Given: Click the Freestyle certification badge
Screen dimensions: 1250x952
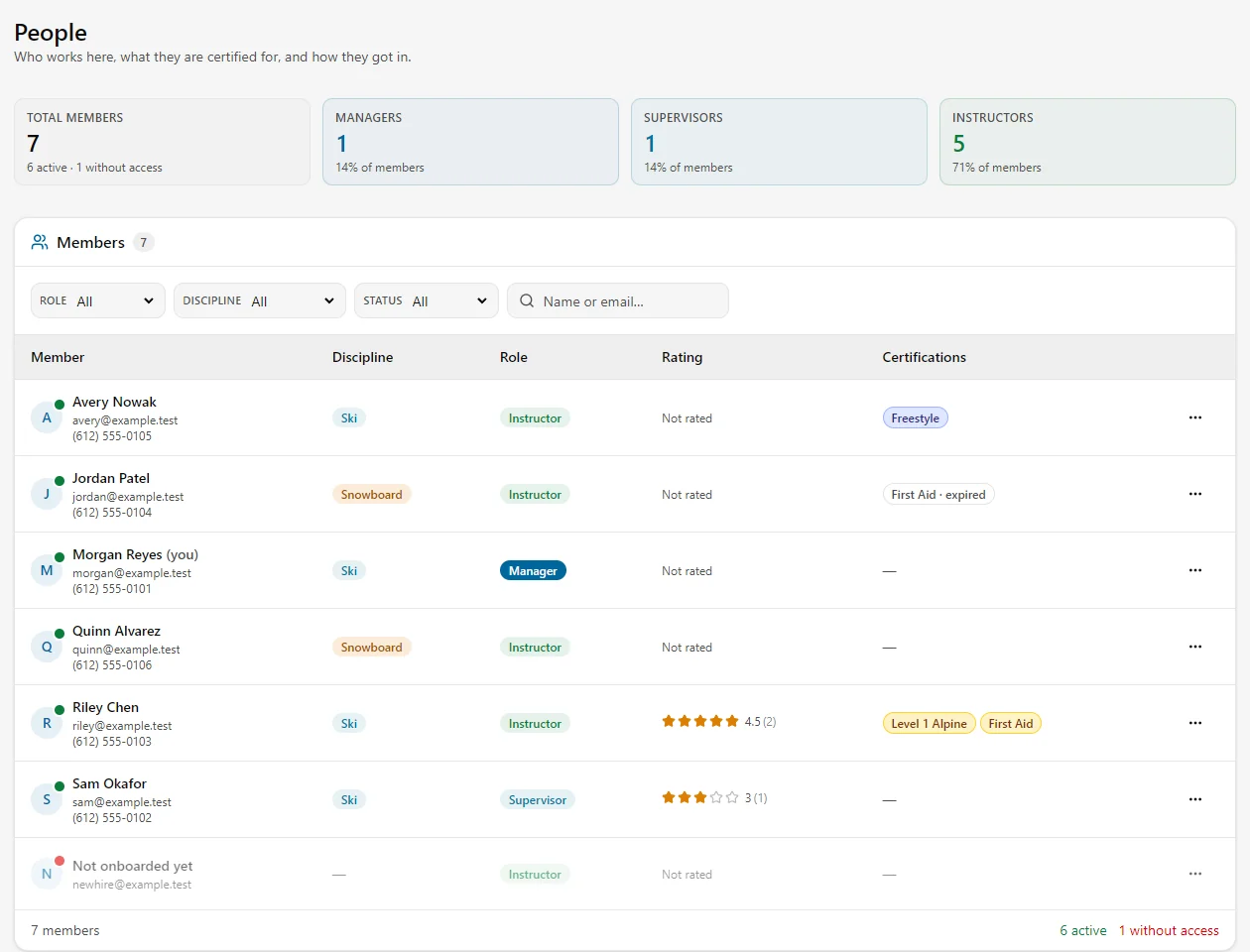Looking at the screenshot, I should [x=916, y=418].
